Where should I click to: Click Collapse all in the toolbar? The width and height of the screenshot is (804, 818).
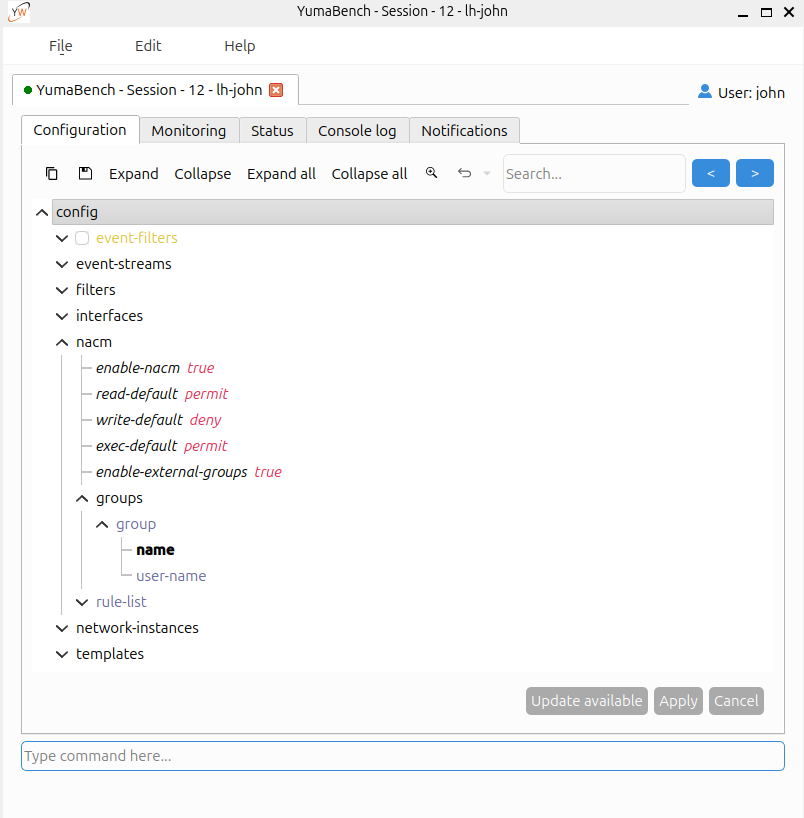369,174
